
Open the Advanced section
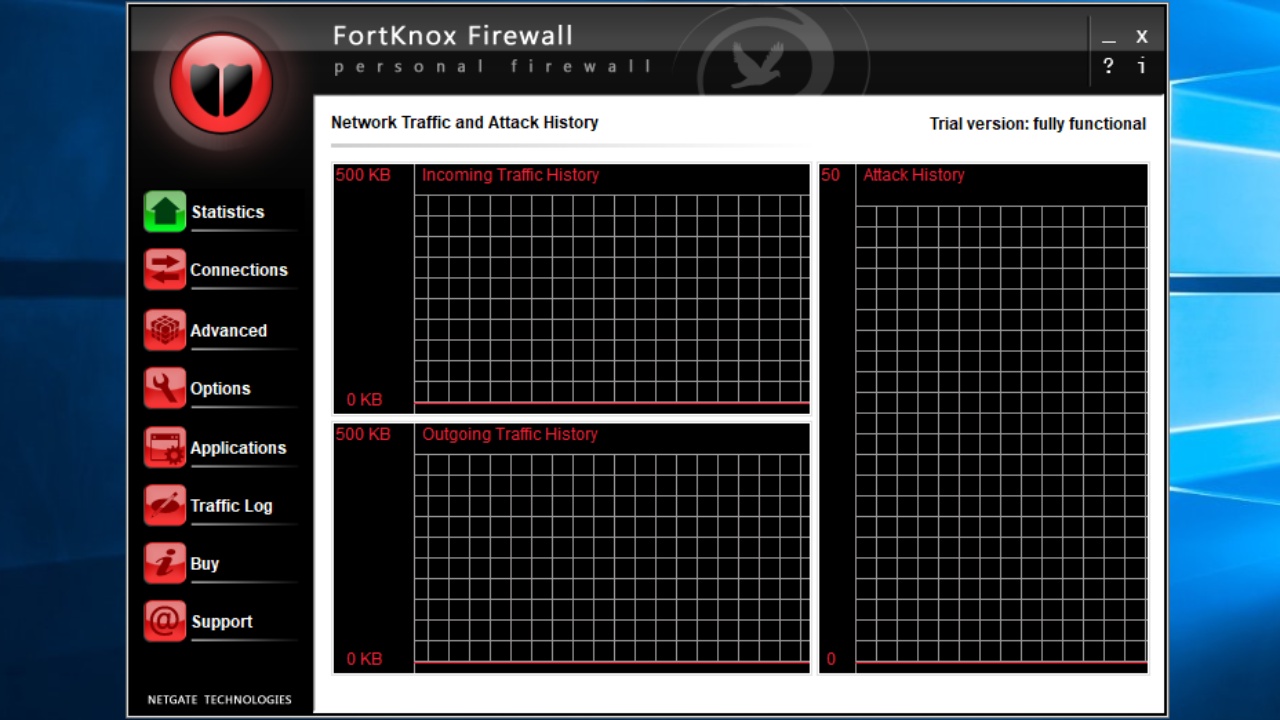pos(229,330)
